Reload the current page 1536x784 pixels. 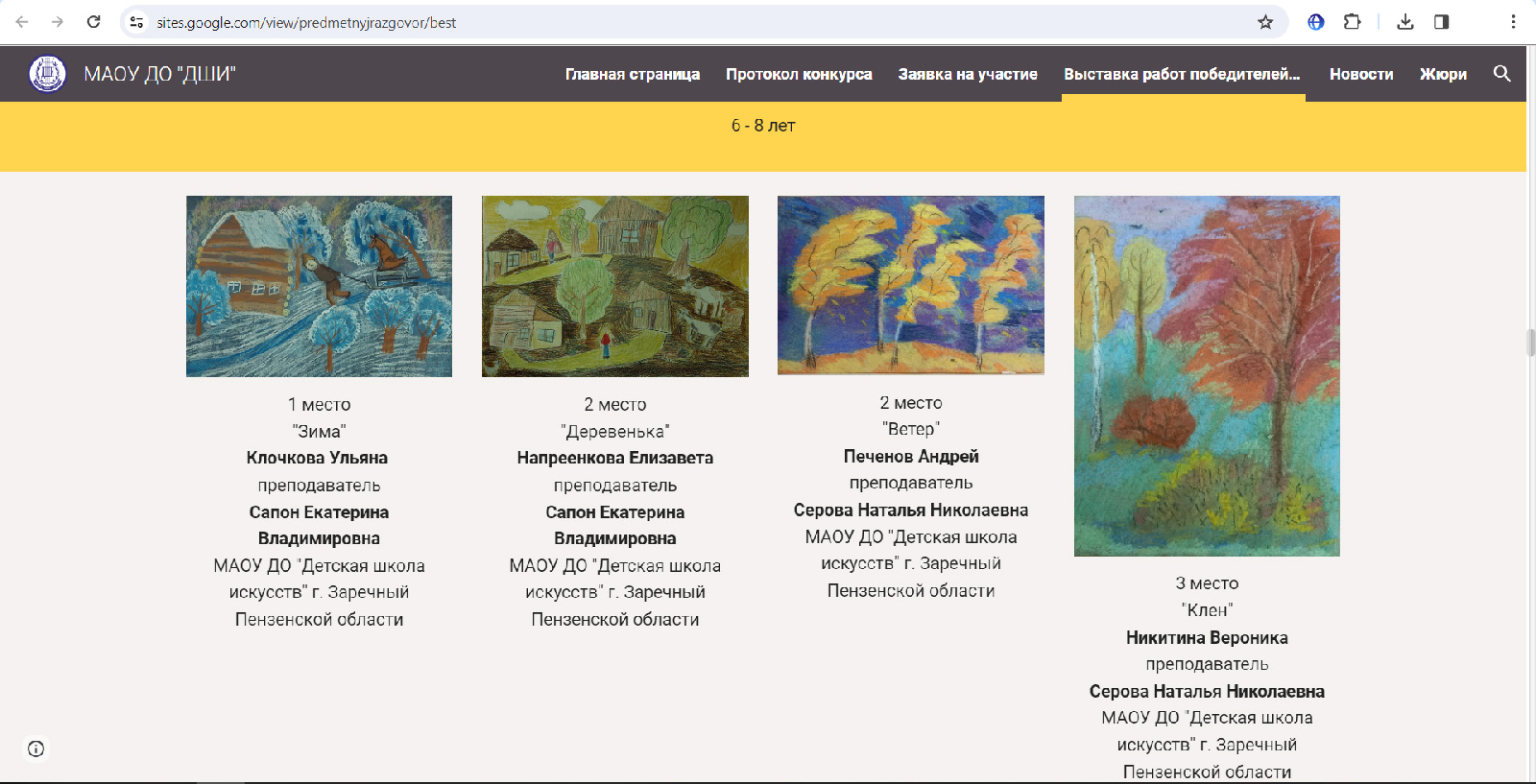(93, 22)
